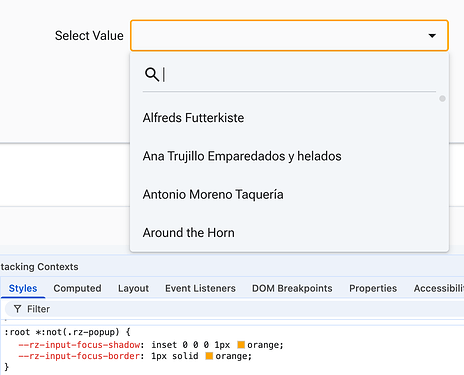
Task: Click the magnifier search icon in dropdown
Action: [x=152, y=74]
